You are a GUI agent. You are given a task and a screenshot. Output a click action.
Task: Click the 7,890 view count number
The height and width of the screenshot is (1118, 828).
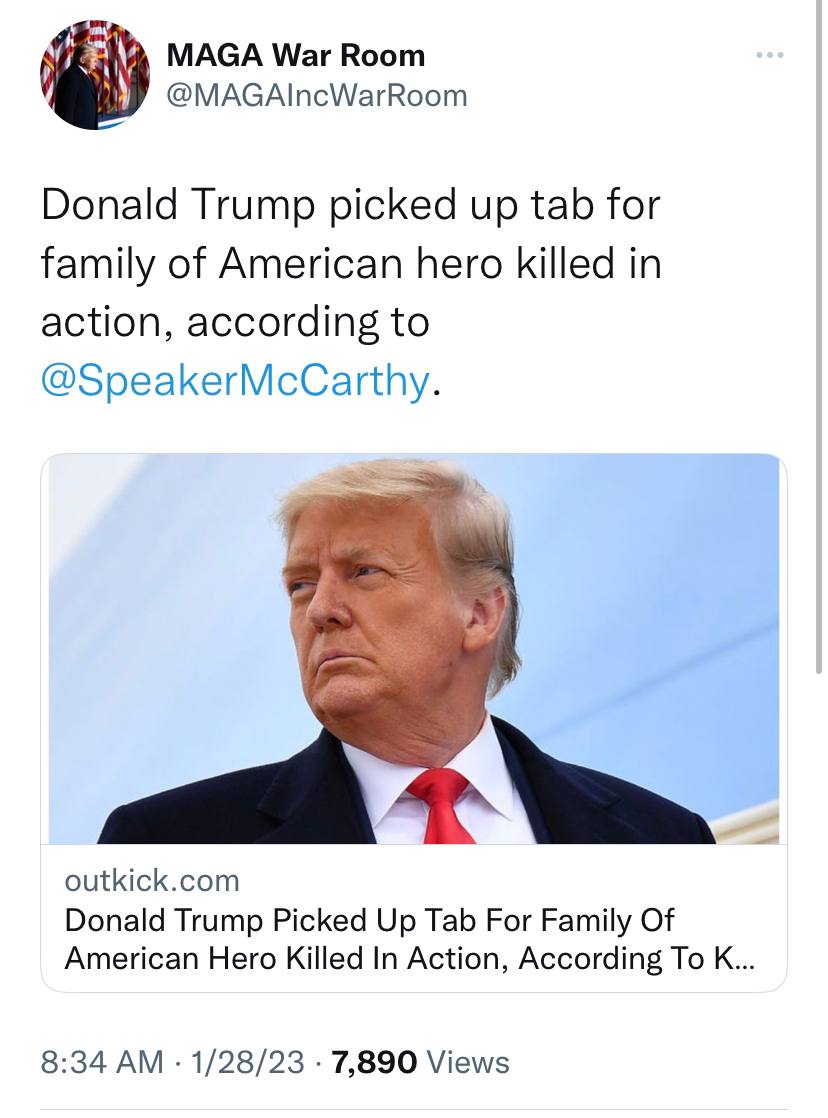pos(372,1062)
